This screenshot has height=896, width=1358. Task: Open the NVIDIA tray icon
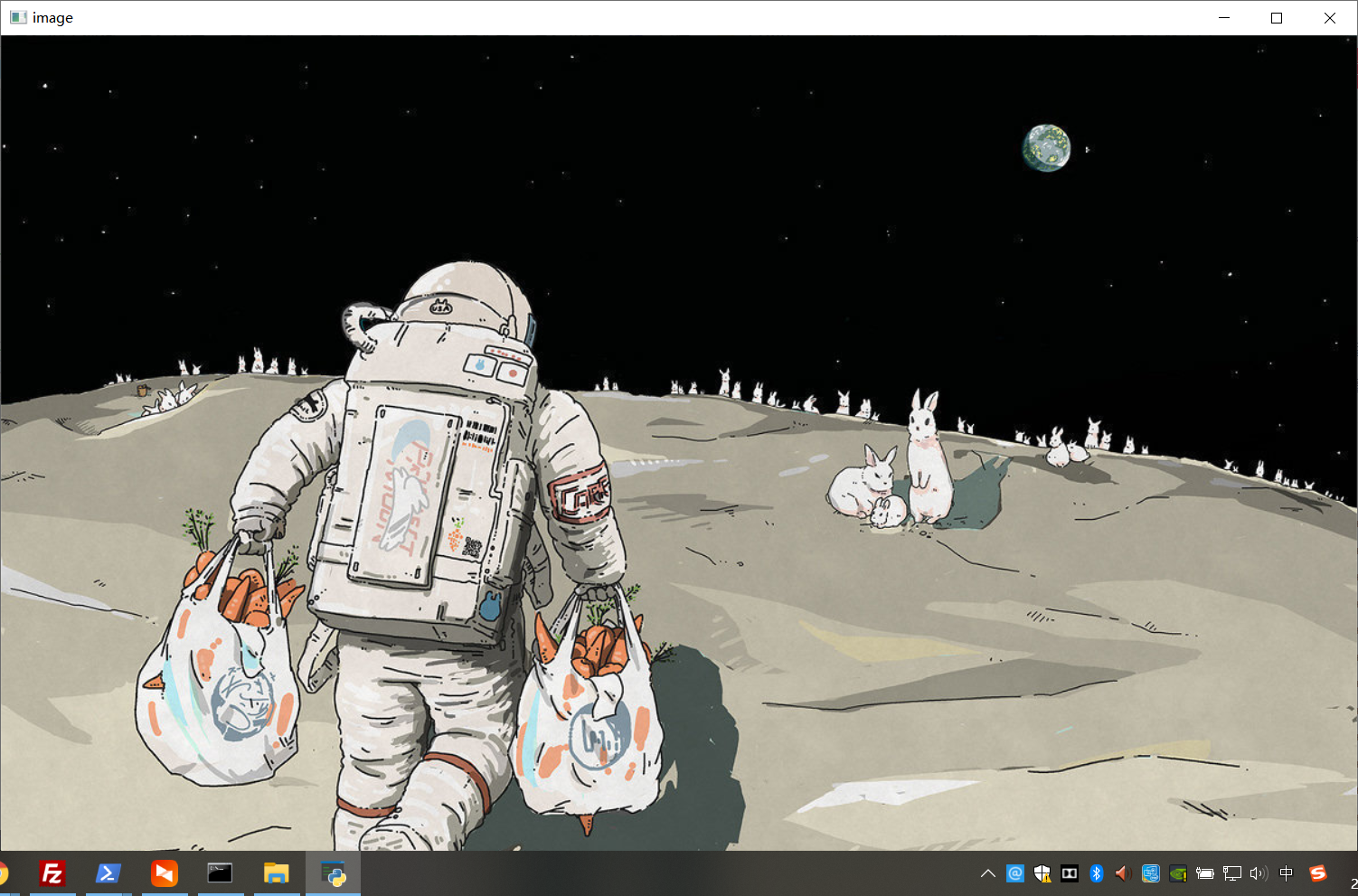(1177, 873)
